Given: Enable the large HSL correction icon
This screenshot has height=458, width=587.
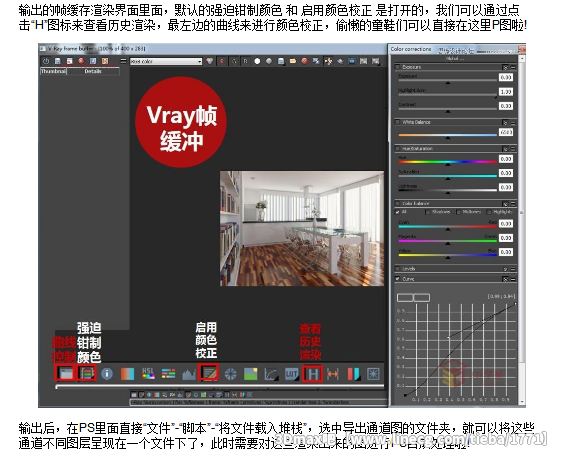Looking at the screenshot, I should 148,373.
